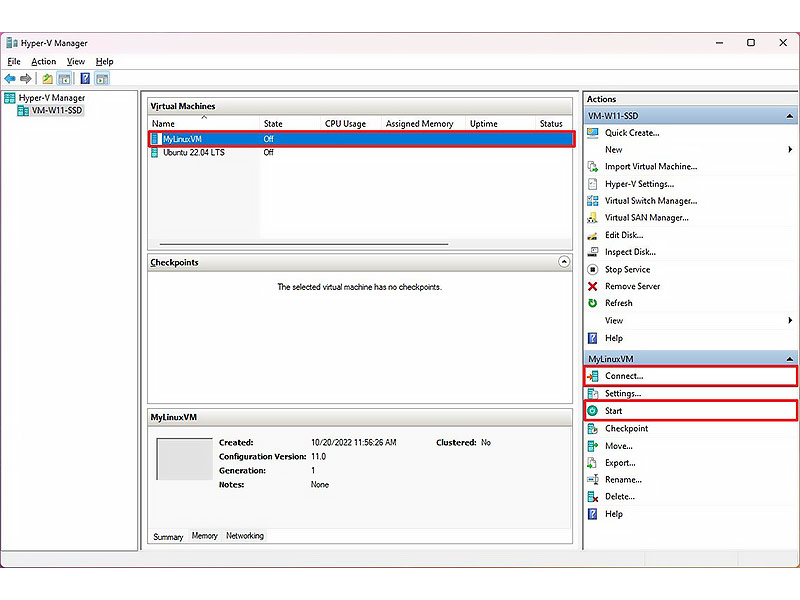Image resolution: width=800 pixels, height=600 pixels.
Task: Select Hyper-V Manager root in the tree
Action: 52,97
